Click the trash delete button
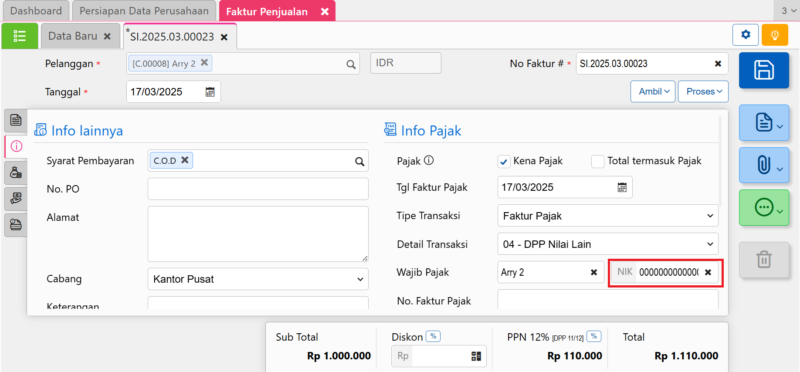 pos(764,260)
